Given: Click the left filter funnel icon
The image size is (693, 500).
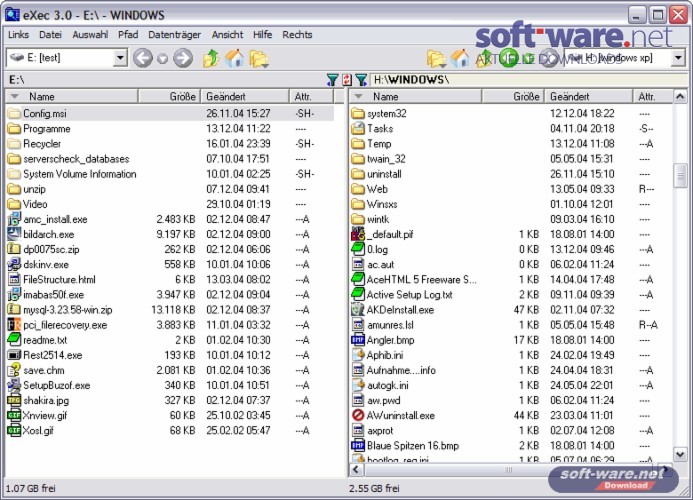Looking at the screenshot, I should pos(332,80).
